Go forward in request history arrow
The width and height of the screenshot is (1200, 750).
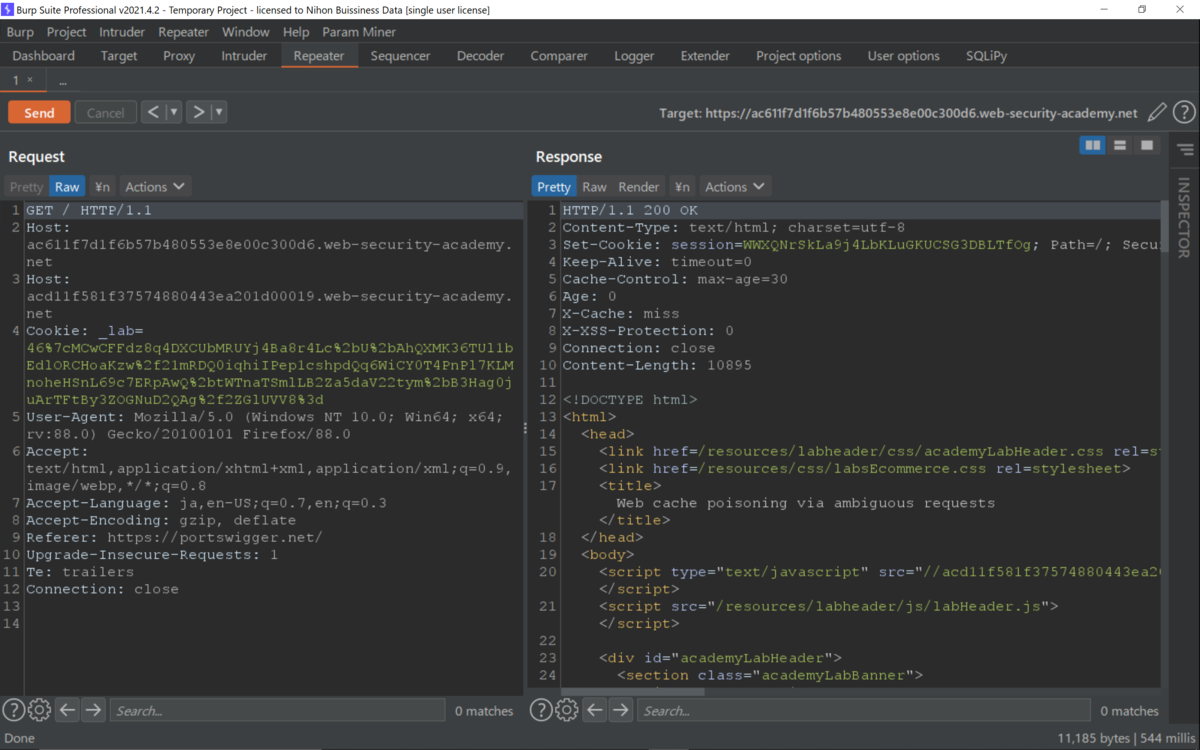[198, 112]
